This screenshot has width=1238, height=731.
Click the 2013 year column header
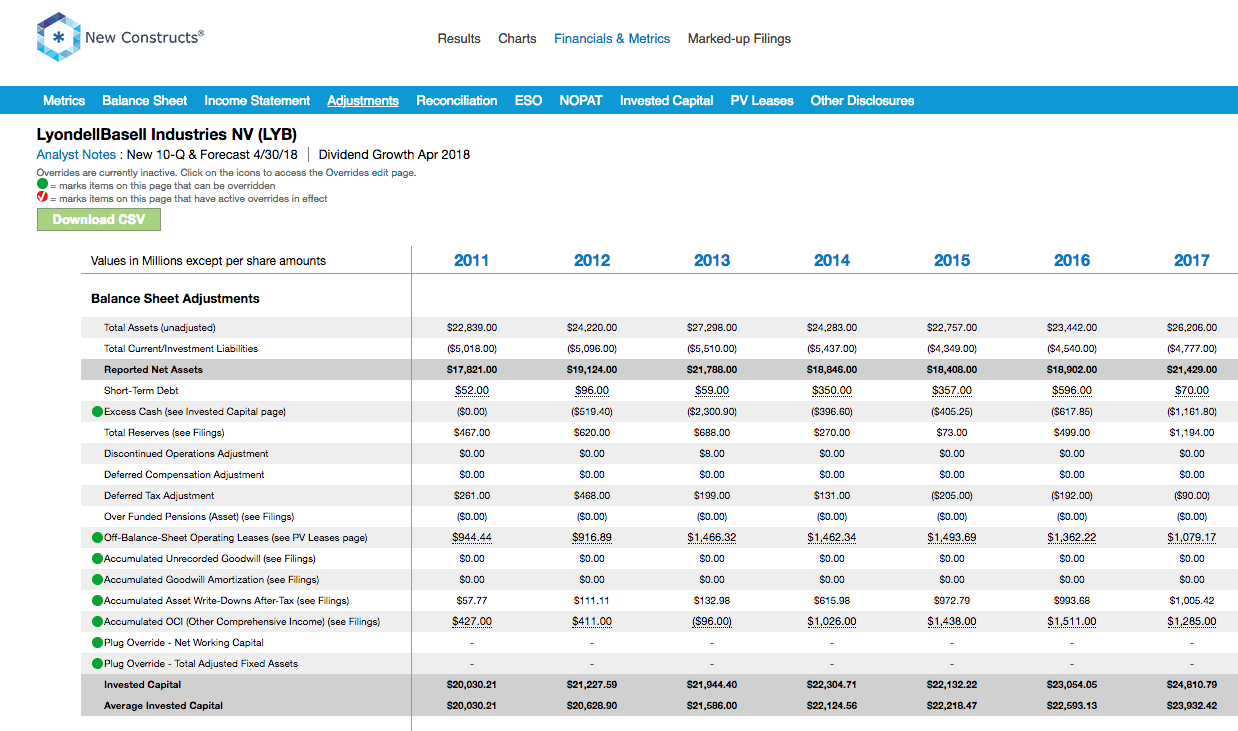tap(712, 261)
